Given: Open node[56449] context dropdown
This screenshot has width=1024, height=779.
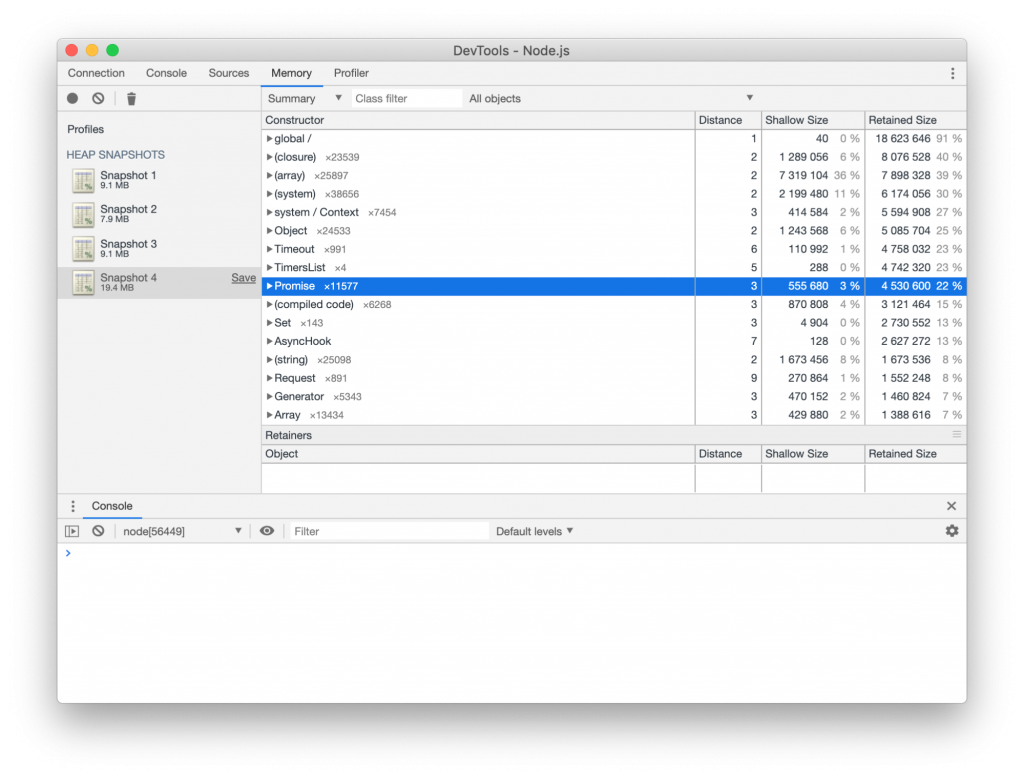Looking at the screenshot, I should pyautogui.click(x=182, y=532).
